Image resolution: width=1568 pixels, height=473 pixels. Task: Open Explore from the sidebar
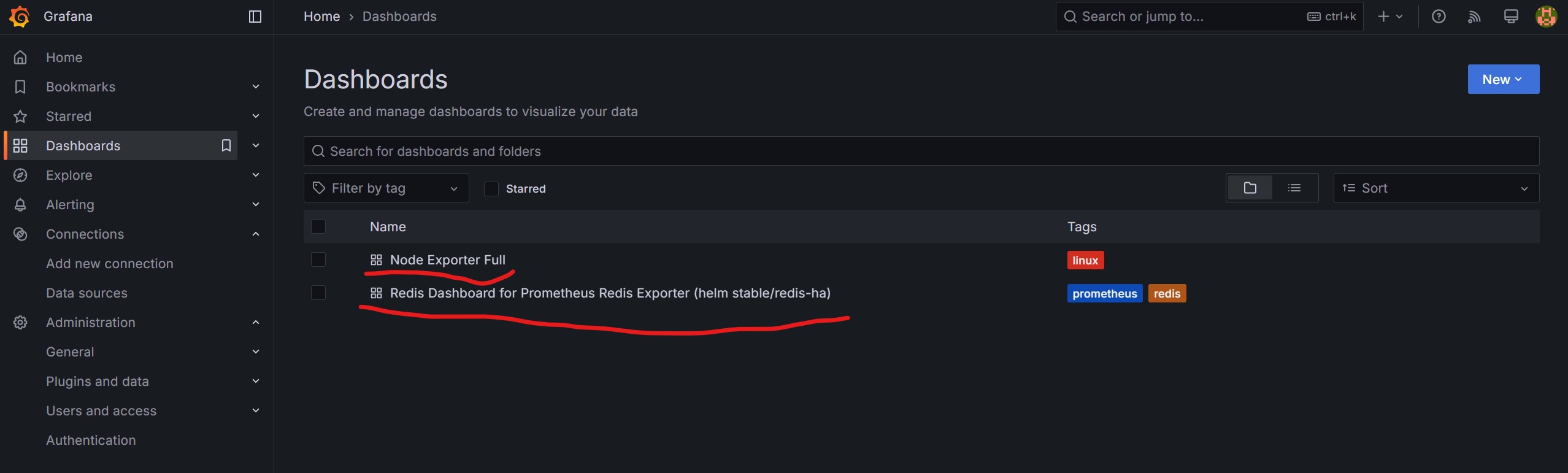tap(69, 175)
